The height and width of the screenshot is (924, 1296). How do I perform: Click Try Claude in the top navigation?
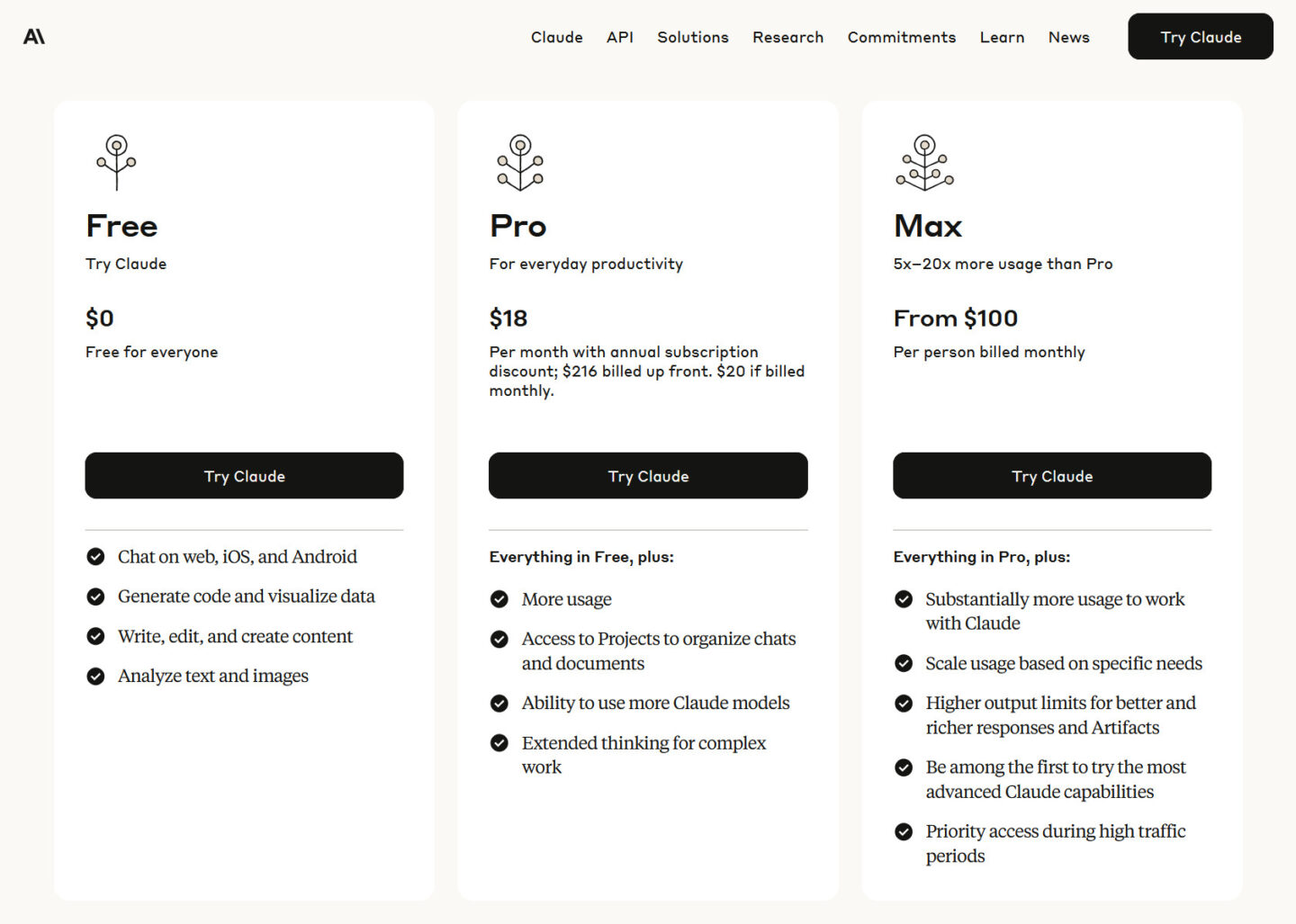(x=1200, y=36)
